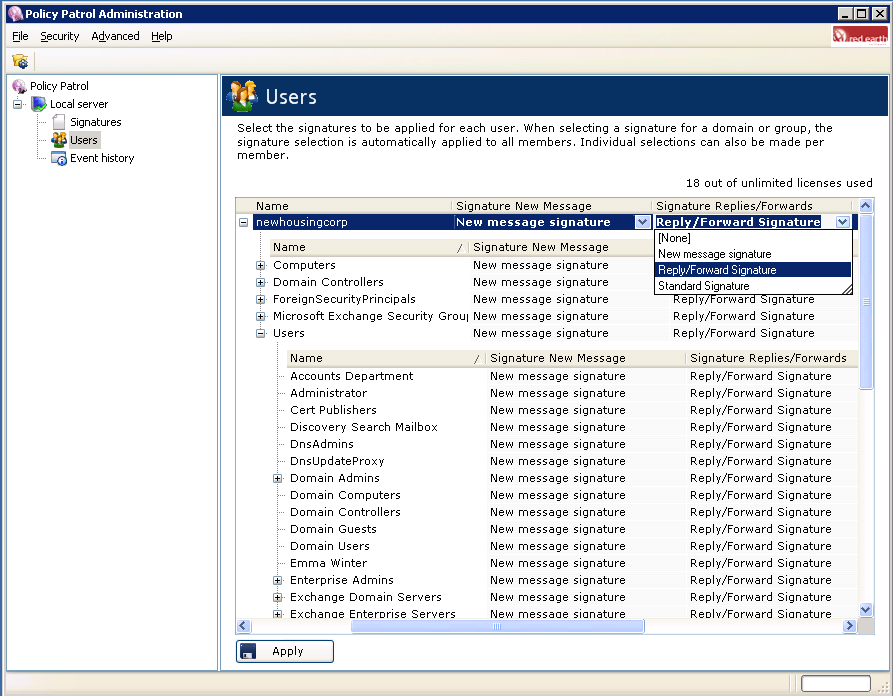The image size is (893, 696).
Task: Select the Domain Computers row
Action: point(572,496)
